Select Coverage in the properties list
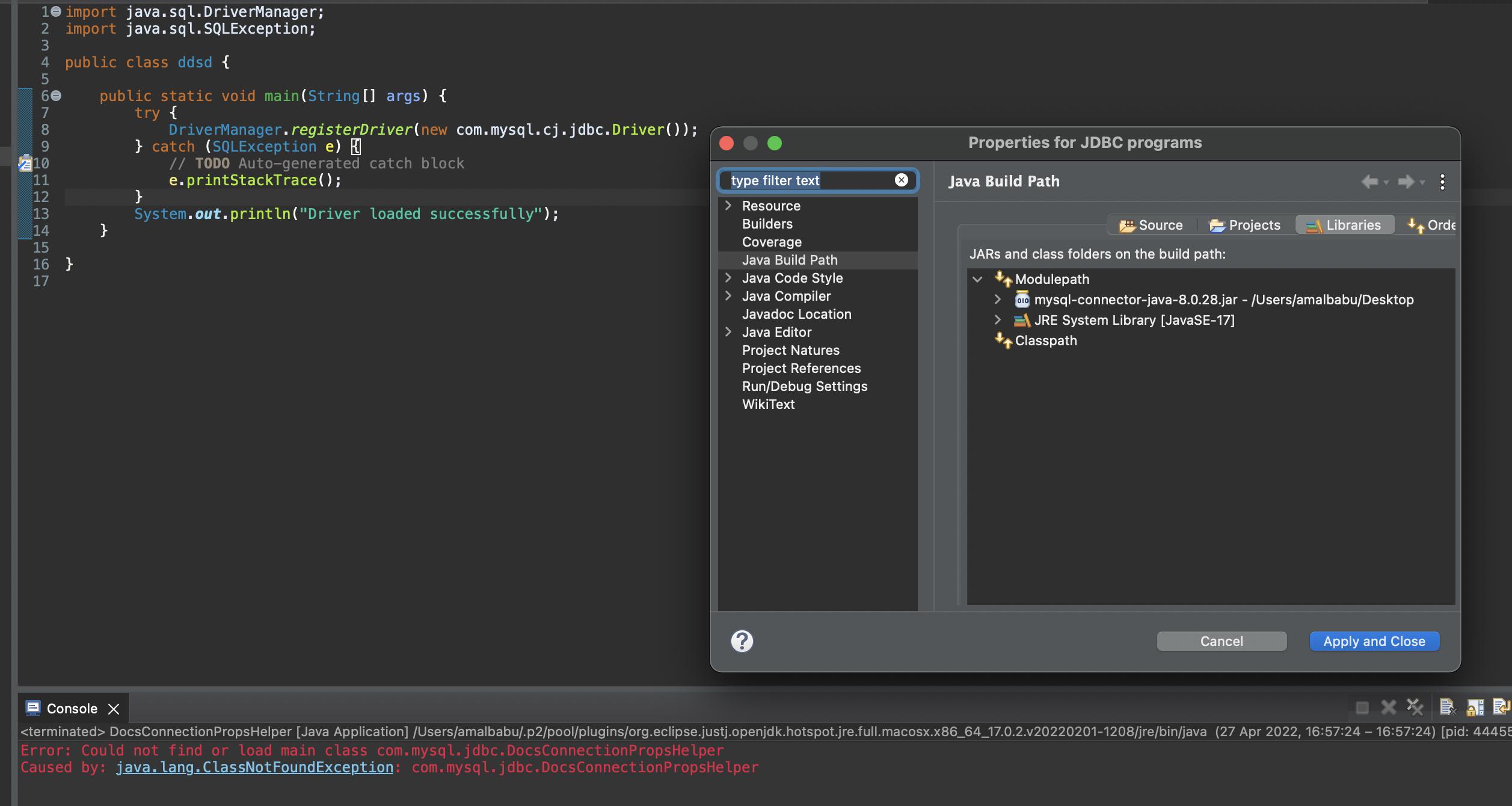The width and height of the screenshot is (1512, 806). 772,242
